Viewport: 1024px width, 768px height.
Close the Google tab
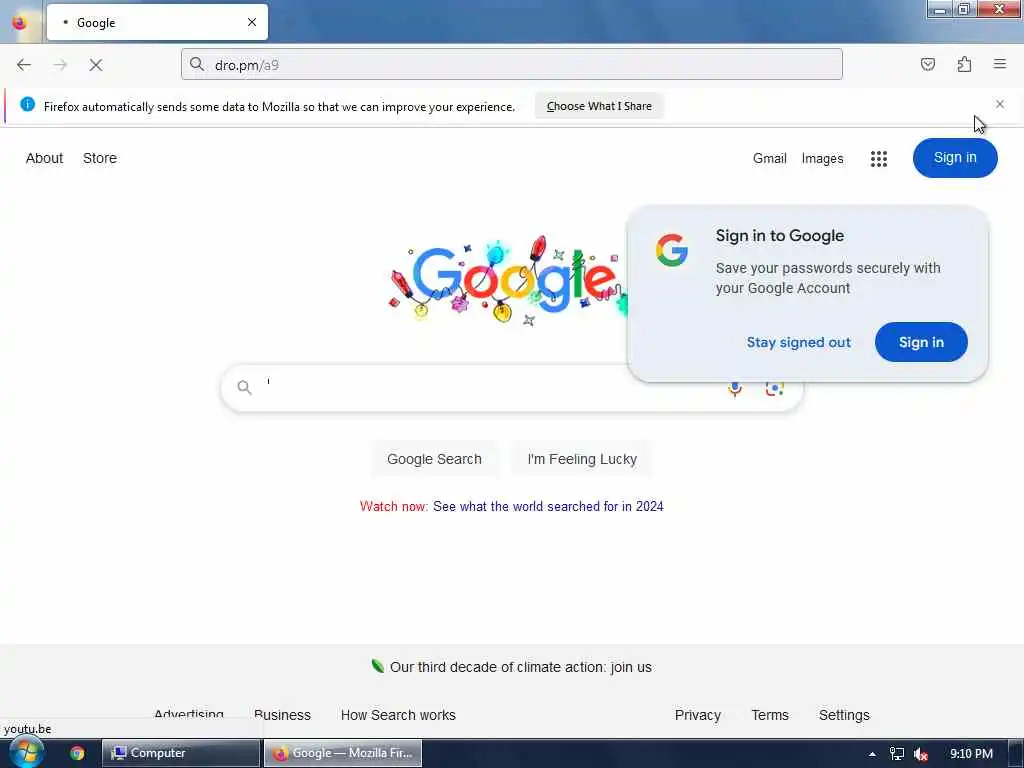tap(252, 22)
